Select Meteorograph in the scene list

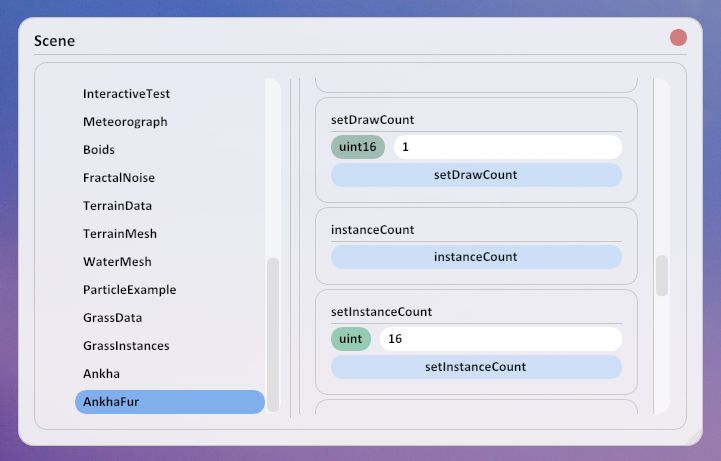pos(125,122)
